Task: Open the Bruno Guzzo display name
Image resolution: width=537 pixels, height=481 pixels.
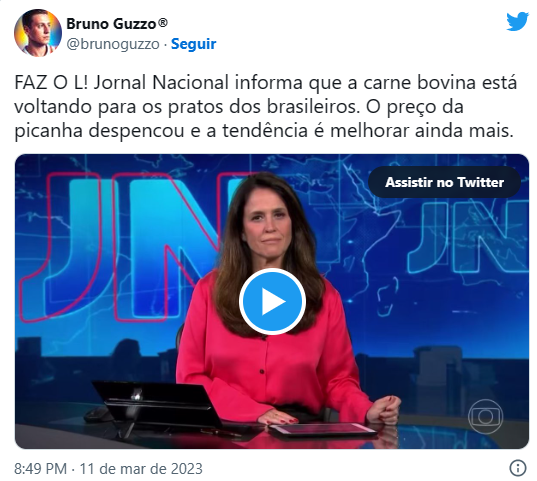Action: tap(111, 24)
